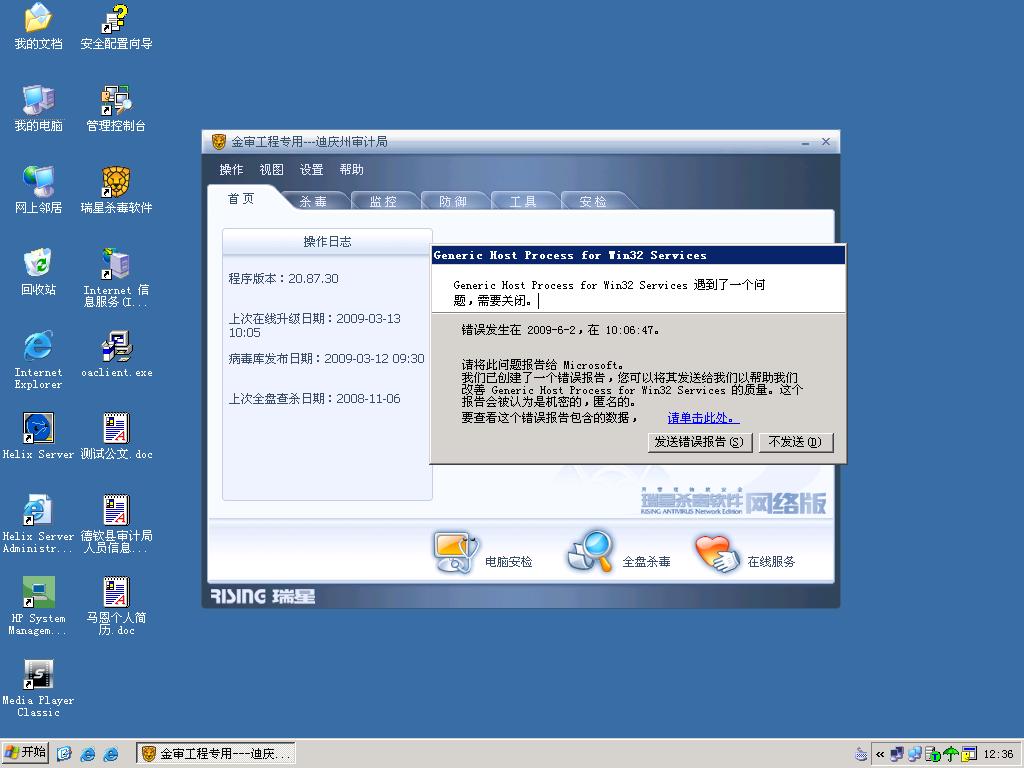The width and height of the screenshot is (1024, 768).
Task: Click the smiley window tray icon
Action: [x=968, y=754]
